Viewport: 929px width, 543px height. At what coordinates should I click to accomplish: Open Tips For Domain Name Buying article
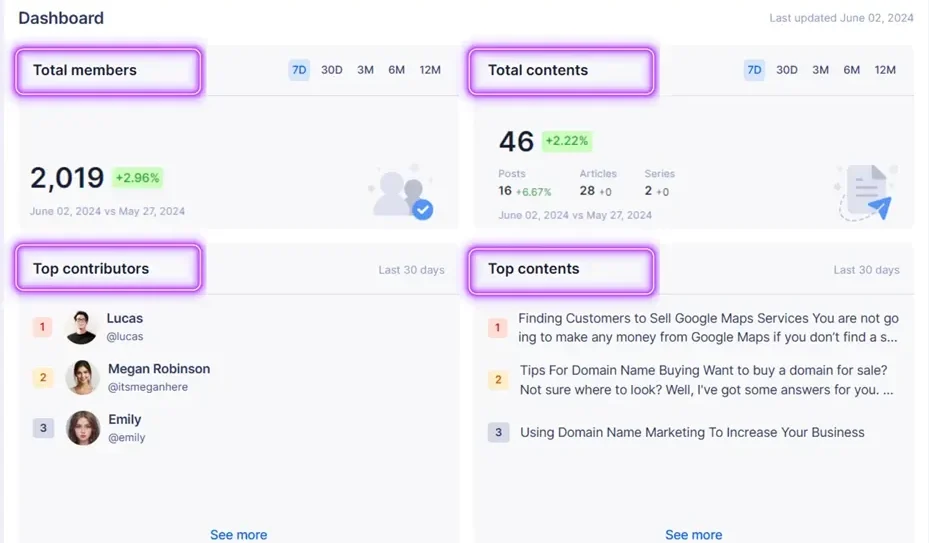click(706, 380)
